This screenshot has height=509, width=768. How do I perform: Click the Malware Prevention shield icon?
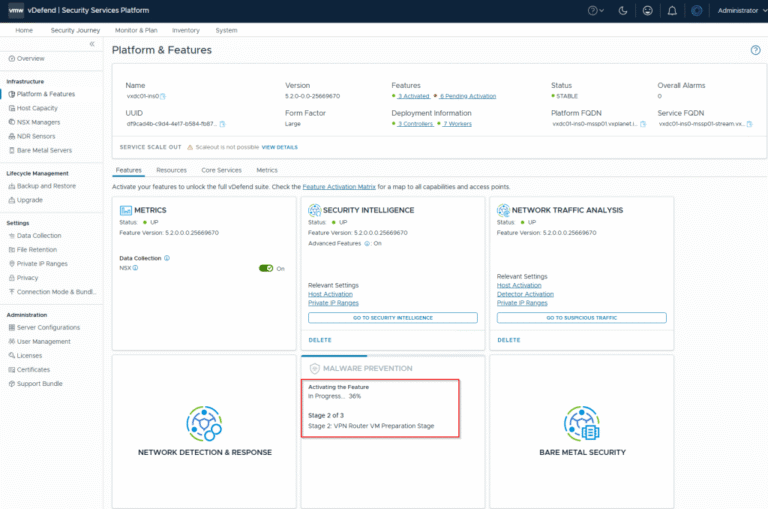(314, 368)
